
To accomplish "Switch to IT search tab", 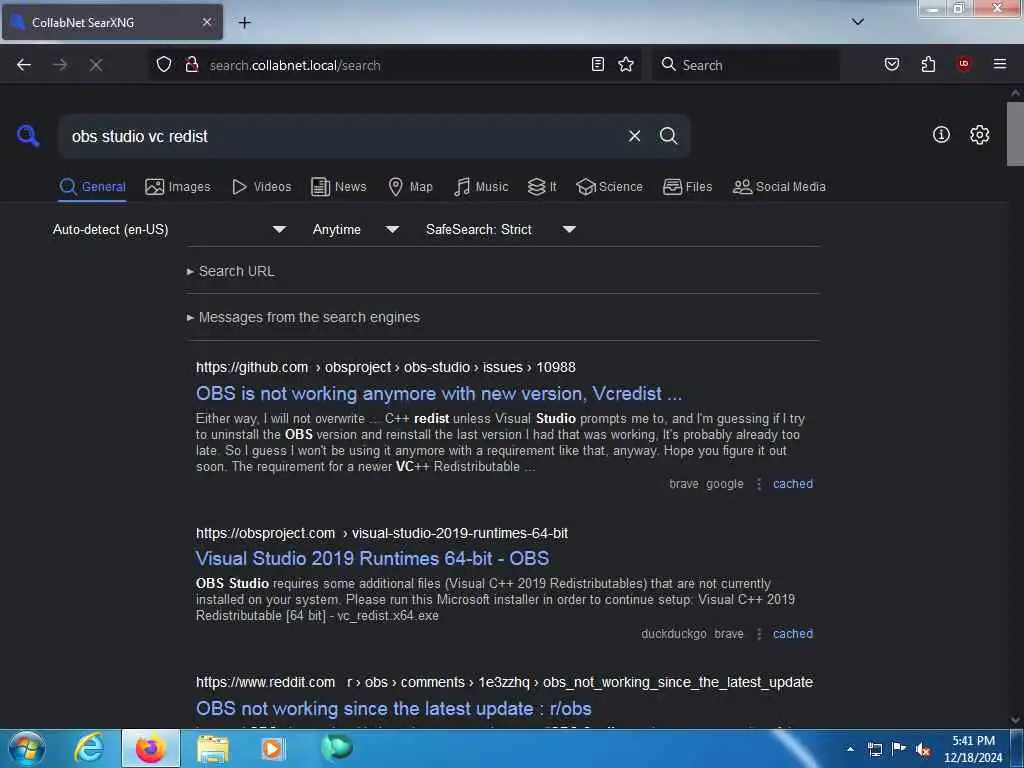I will pyautogui.click(x=542, y=187).
